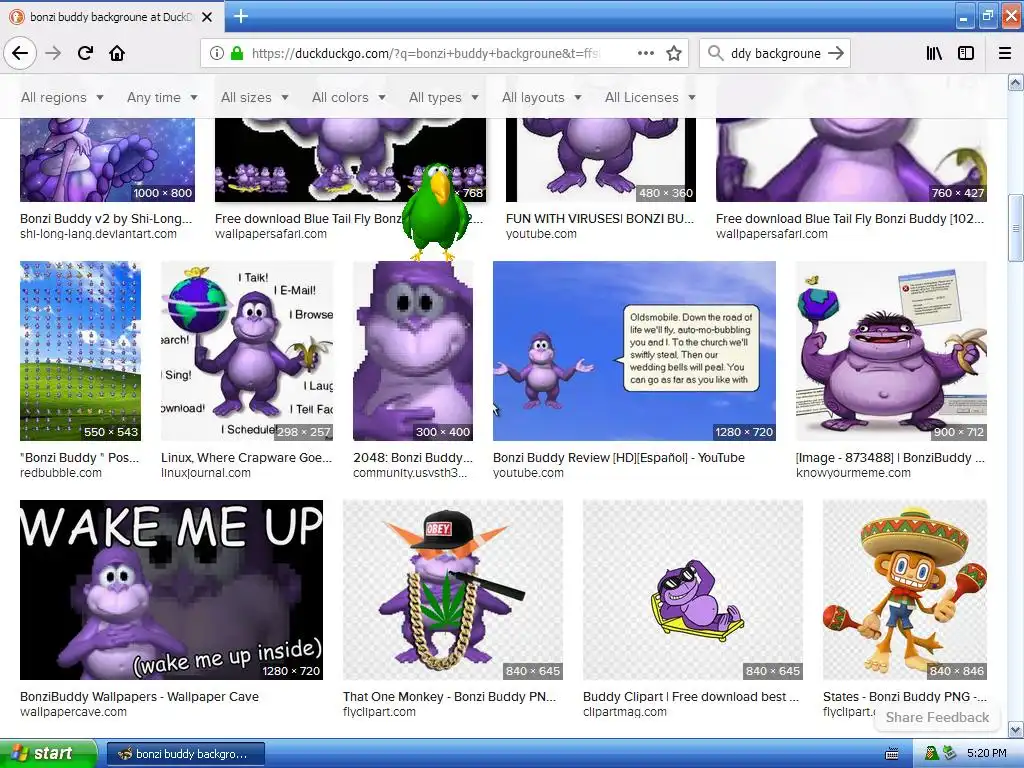This screenshot has height=768, width=1024.
Task: Click the vertical scrollbar thumb
Action: (x=1016, y=227)
